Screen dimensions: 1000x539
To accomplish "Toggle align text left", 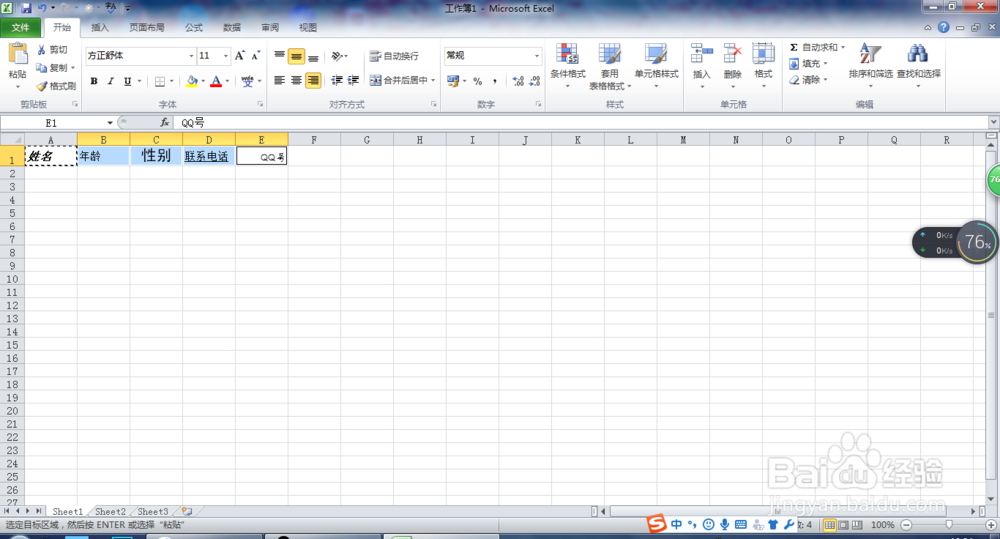I will pyautogui.click(x=279, y=80).
